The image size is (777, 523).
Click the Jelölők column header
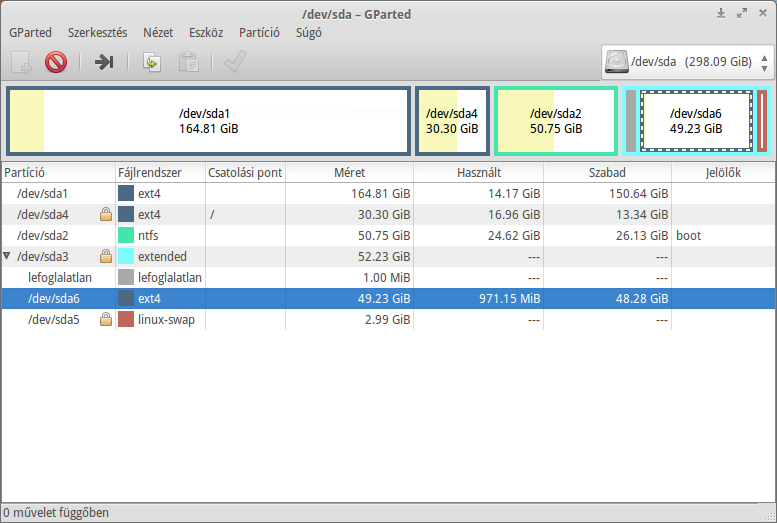click(723, 173)
